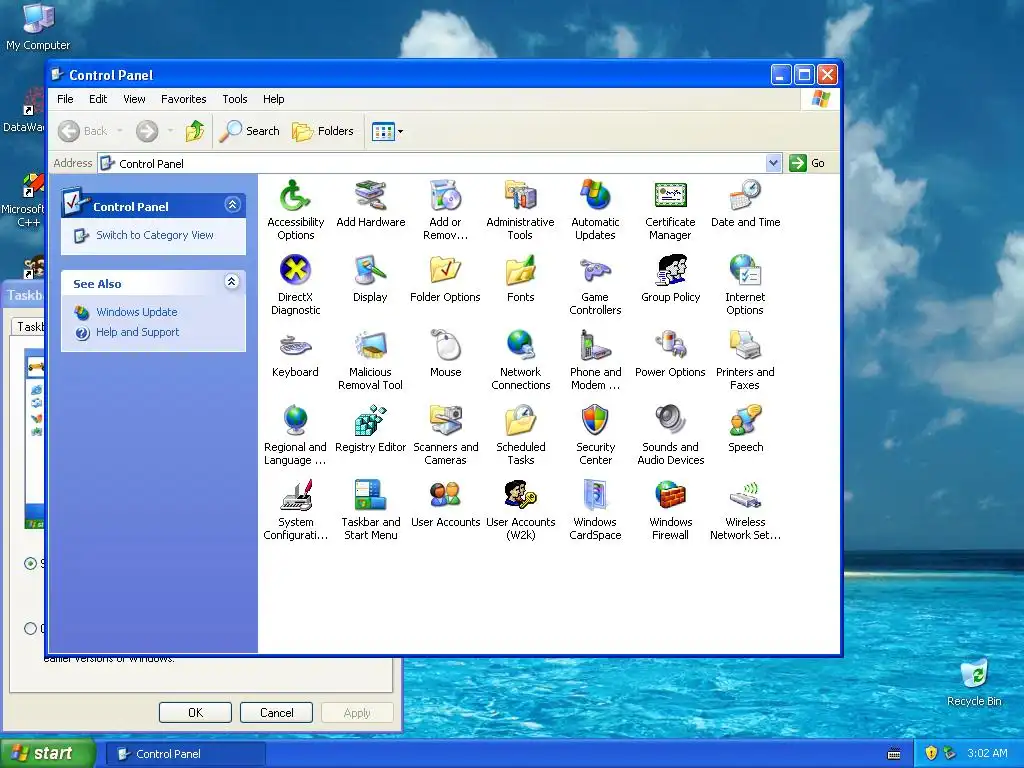Click the Go button

click(808, 163)
